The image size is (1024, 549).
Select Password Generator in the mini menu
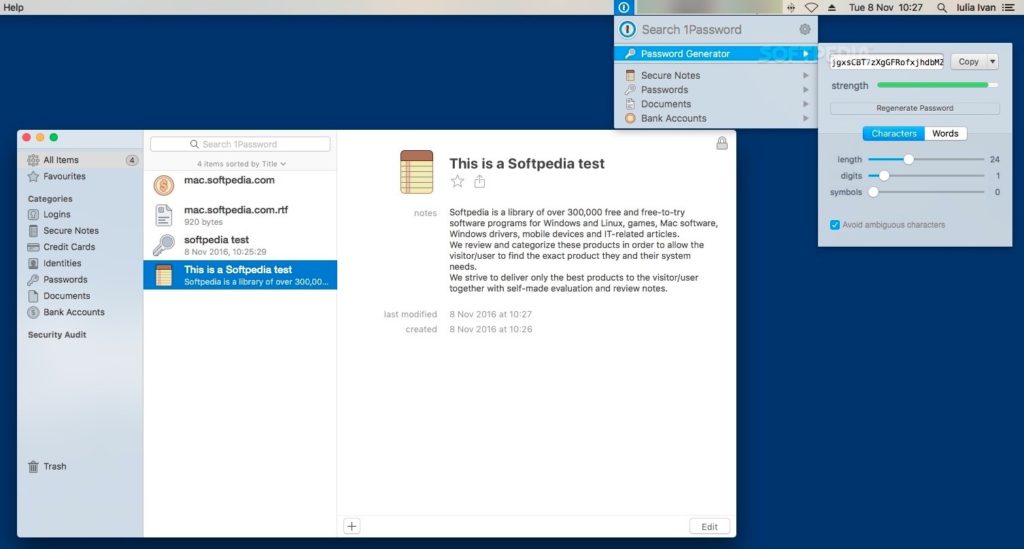[716, 54]
